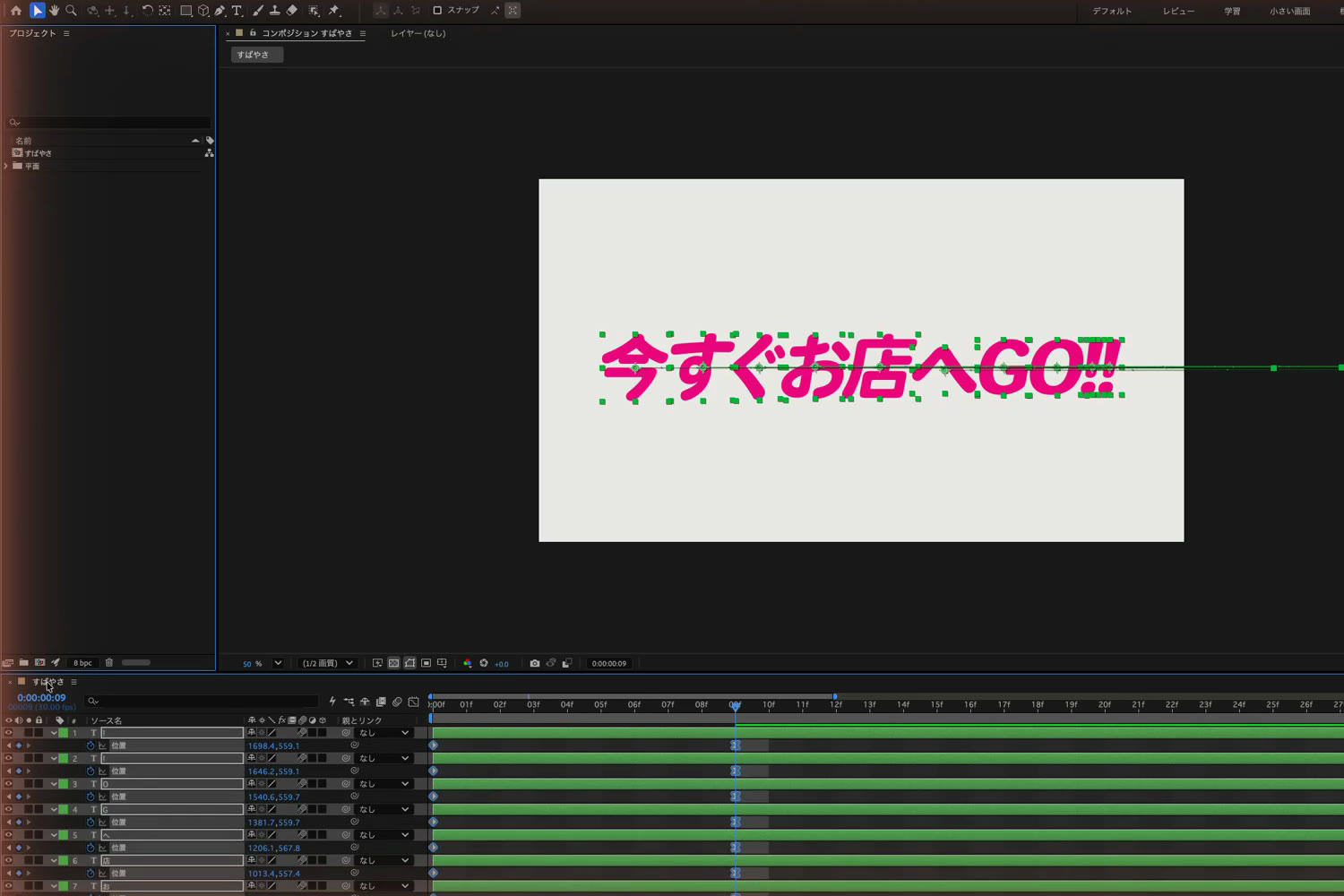
Task: Open the graph editor icon in timeline
Action: [413, 702]
